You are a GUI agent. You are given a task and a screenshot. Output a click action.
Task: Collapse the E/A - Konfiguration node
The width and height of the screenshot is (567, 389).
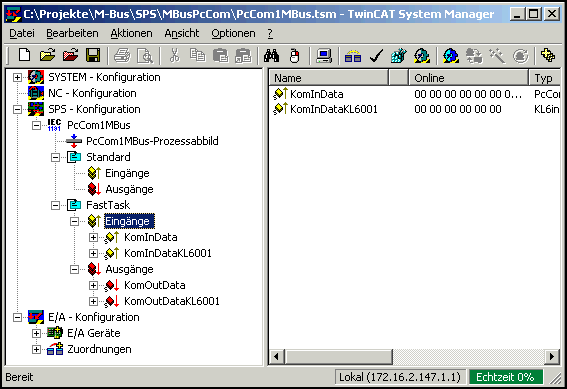17,317
